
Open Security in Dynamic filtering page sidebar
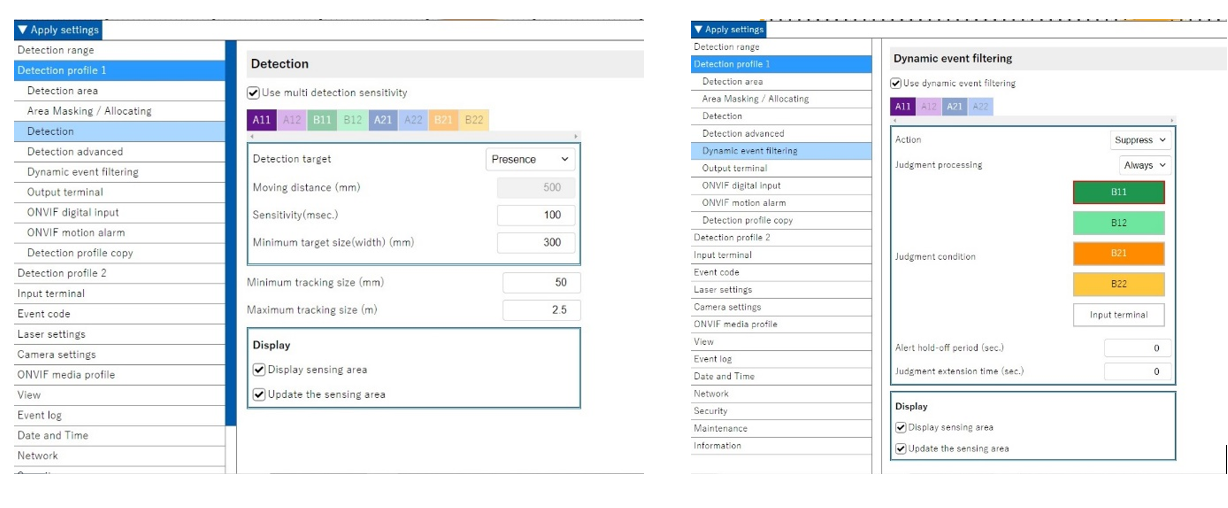(782, 411)
